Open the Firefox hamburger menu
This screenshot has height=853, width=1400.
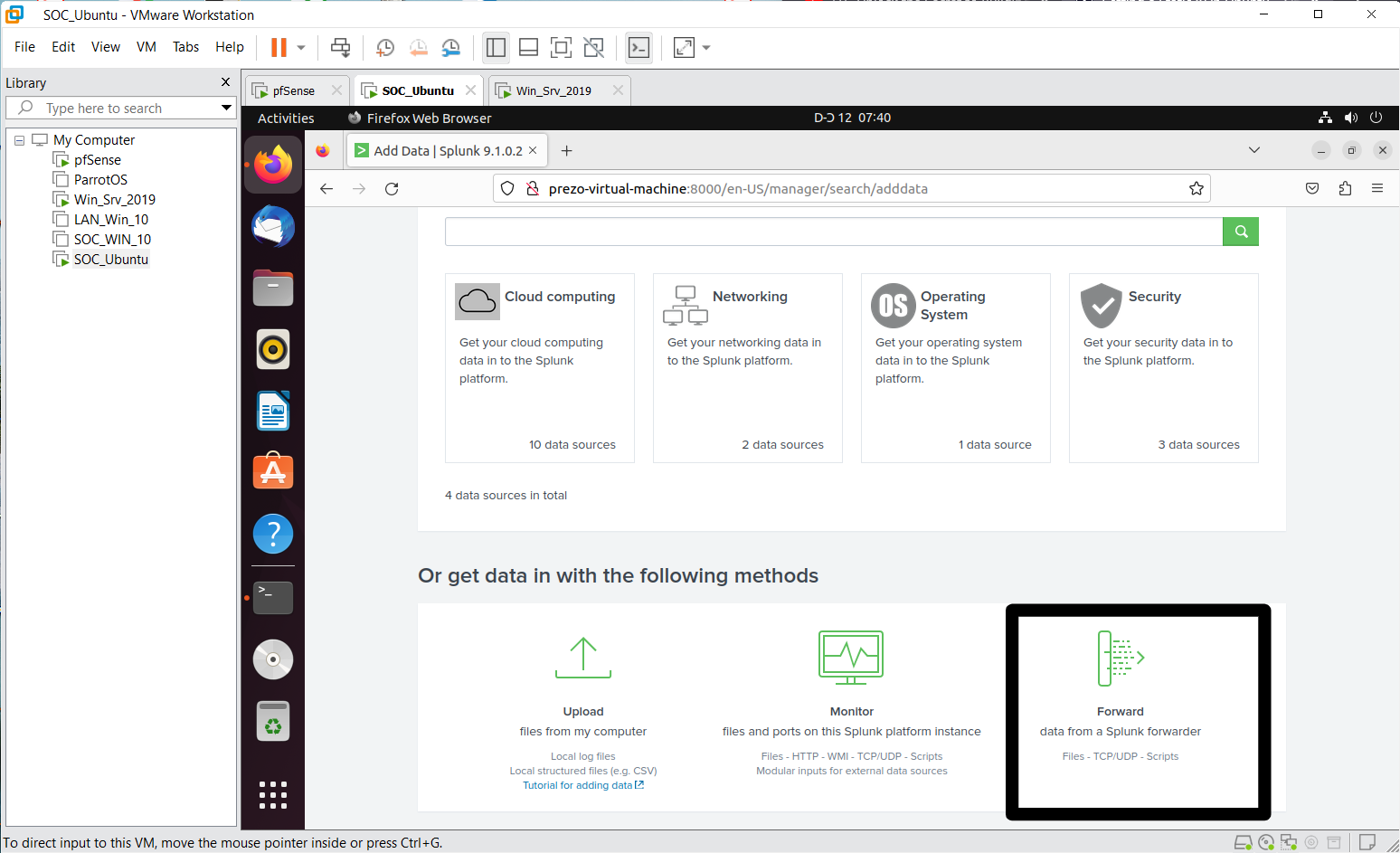pos(1377,188)
